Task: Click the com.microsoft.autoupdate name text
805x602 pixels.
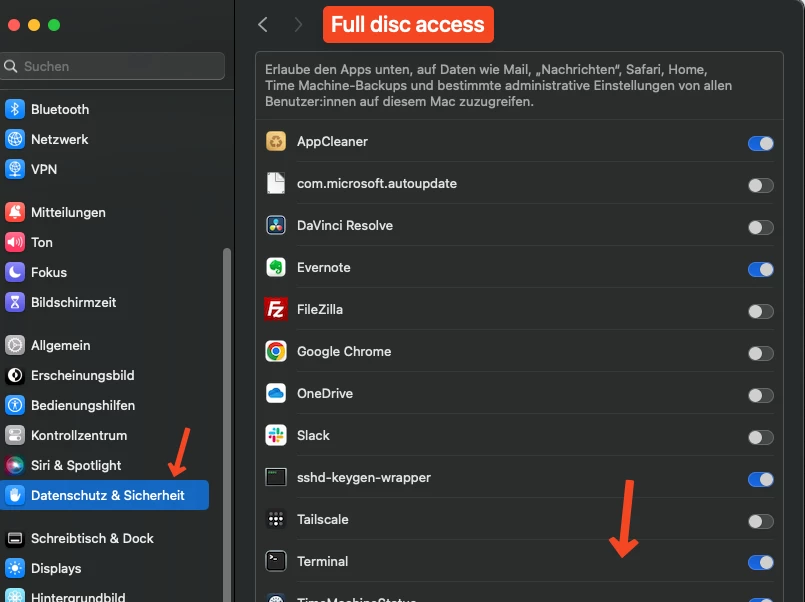Action: [x=377, y=183]
